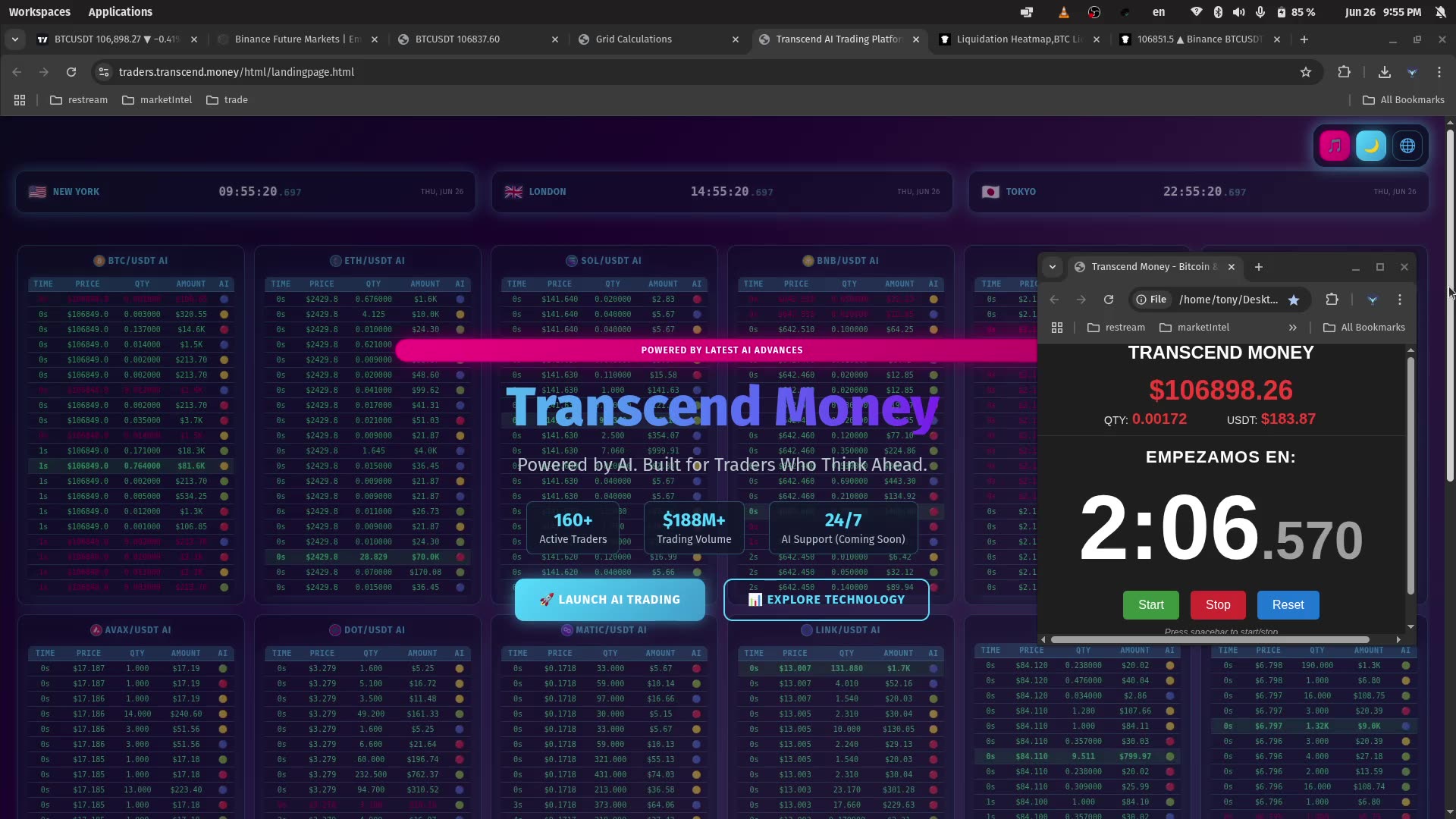Image resolution: width=1456 pixels, height=819 pixels.
Task: Reload the main browser page
Action: tap(71, 72)
